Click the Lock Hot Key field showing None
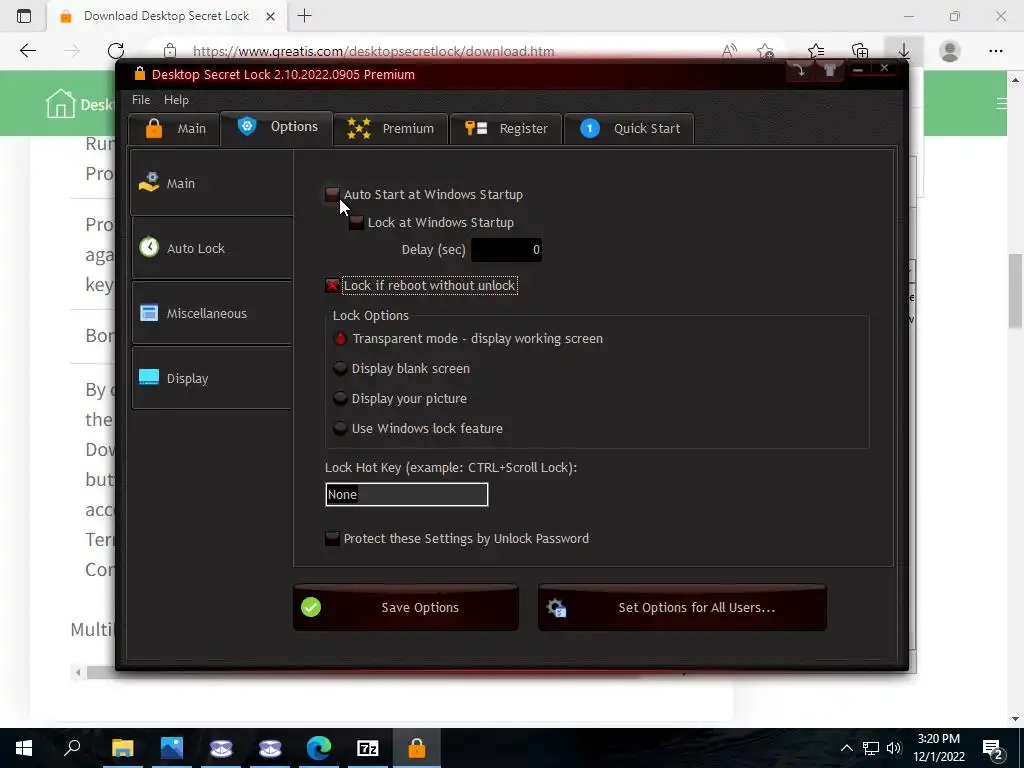This screenshot has width=1024, height=768. click(406, 494)
